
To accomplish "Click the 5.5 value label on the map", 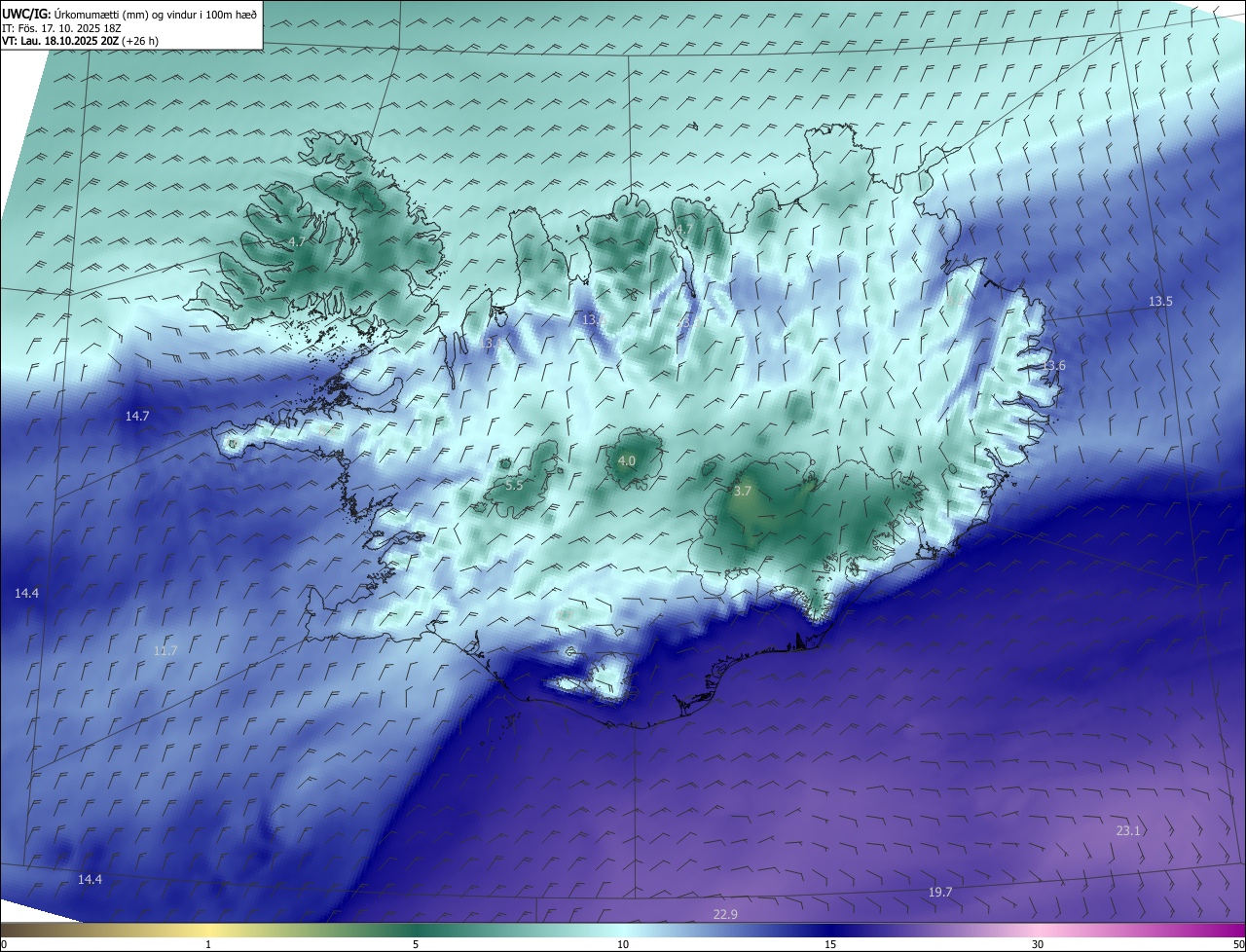I will click(x=514, y=484).
